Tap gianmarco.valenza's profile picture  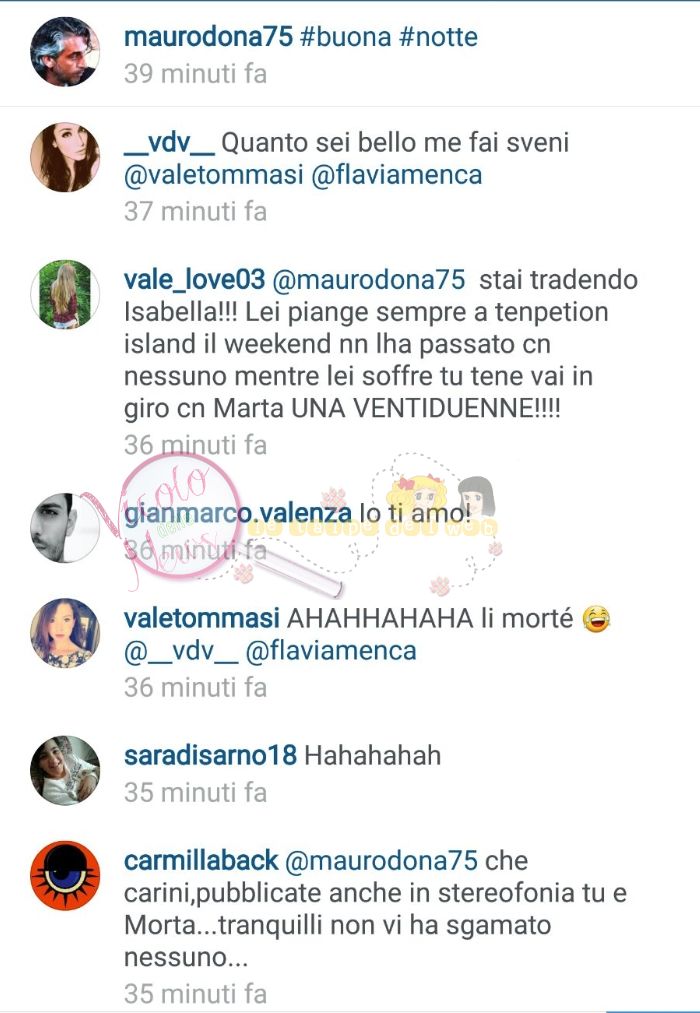(x=65, y=528)
